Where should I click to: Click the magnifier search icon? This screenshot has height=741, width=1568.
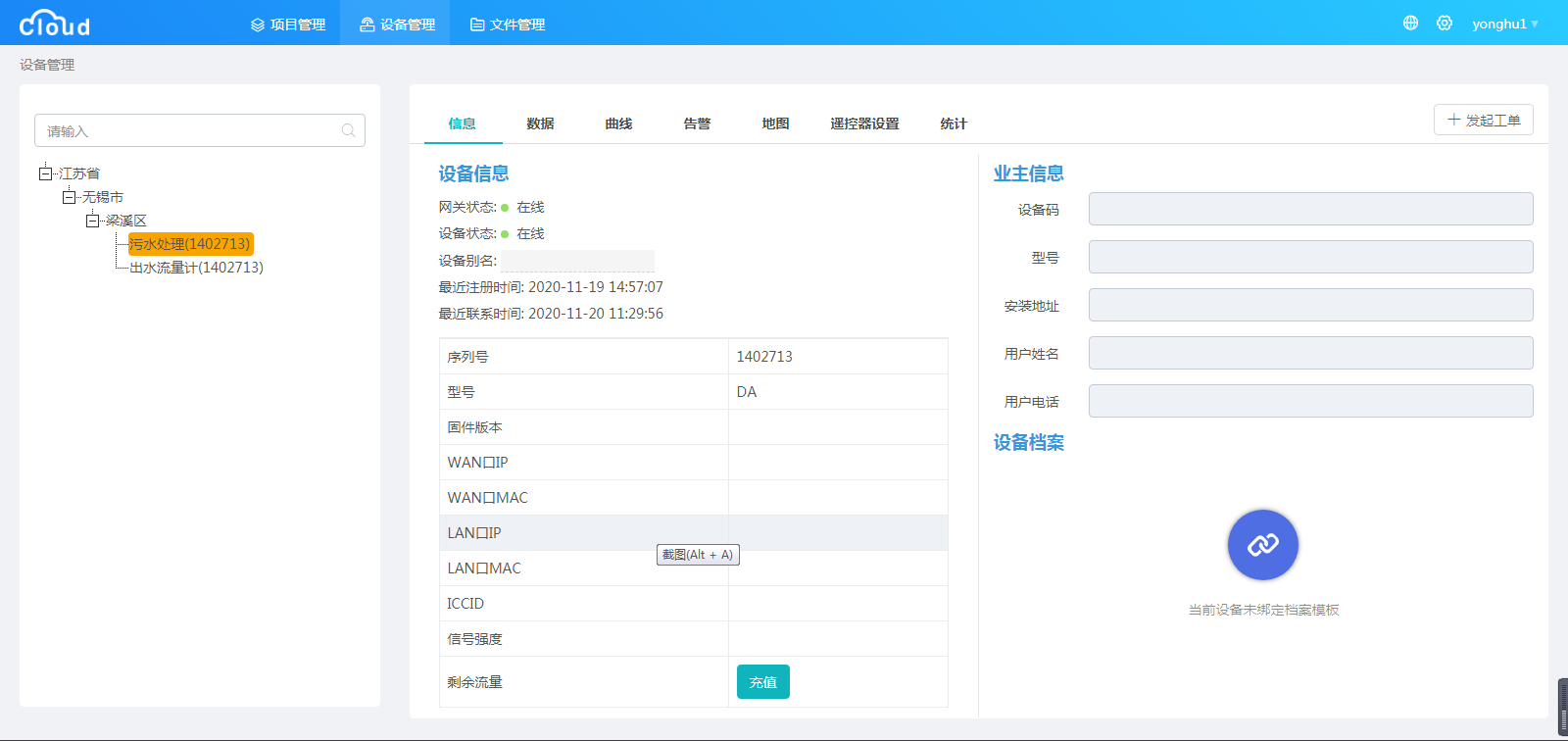(348, 130)
